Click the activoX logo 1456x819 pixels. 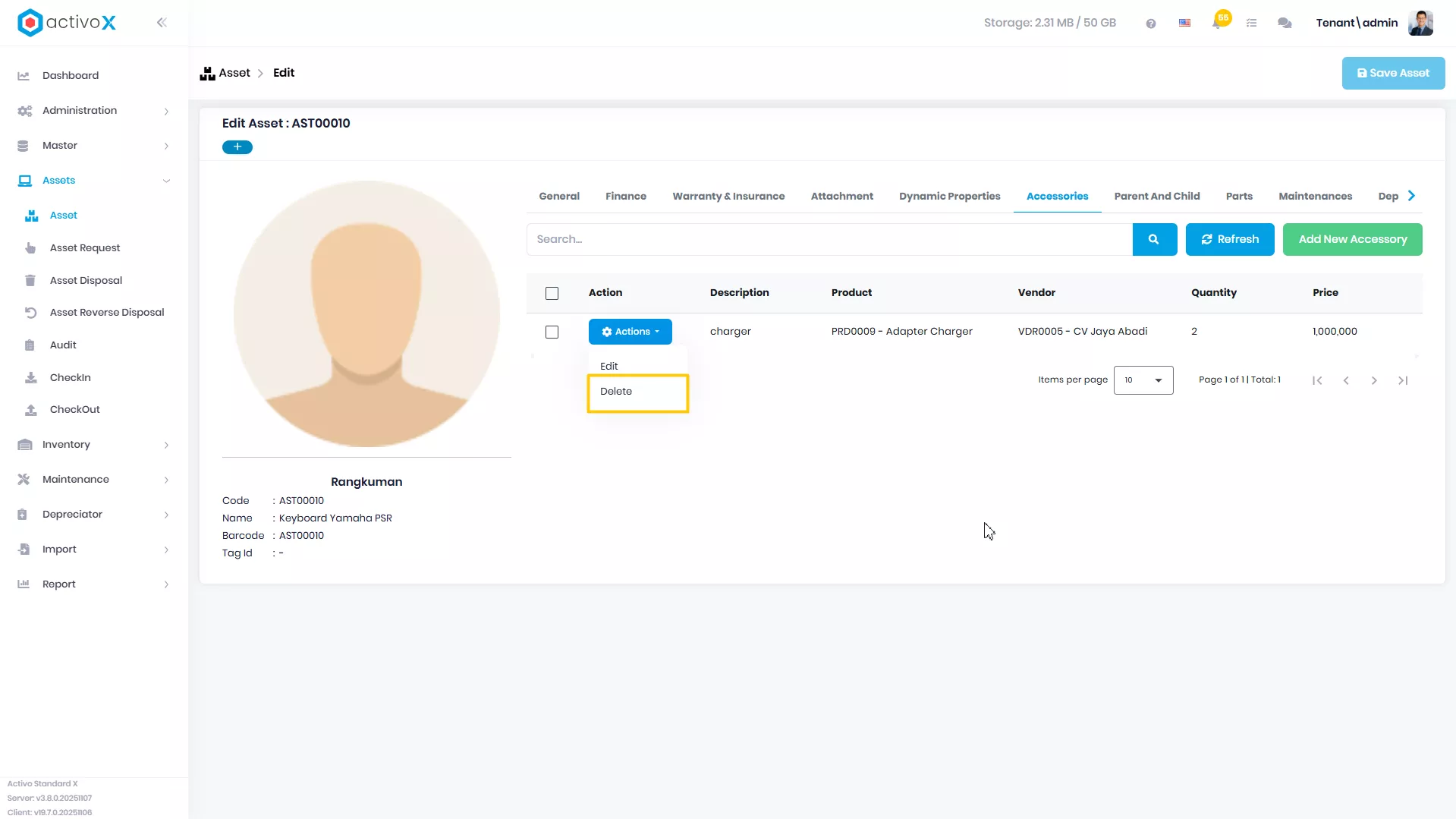(x=67, y=22)
